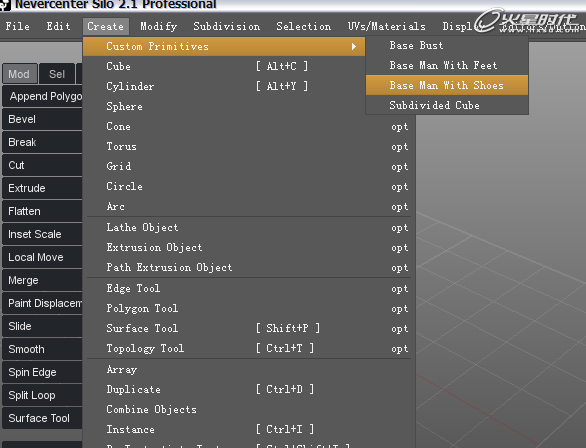586x448 pixels.
Task: Open options for Polygon Tool
Action: tap(400, 309)
